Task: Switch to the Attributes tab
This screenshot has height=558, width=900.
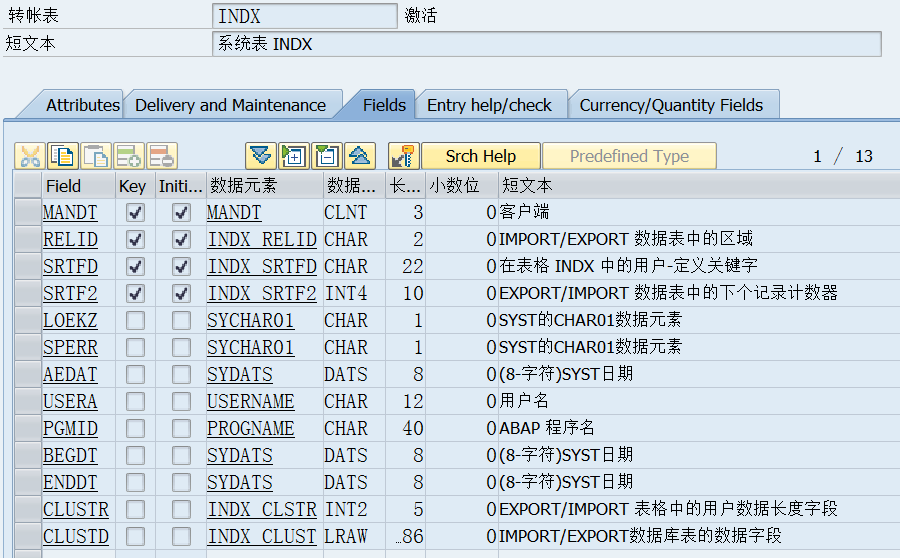Action: [x=83, y=105]
